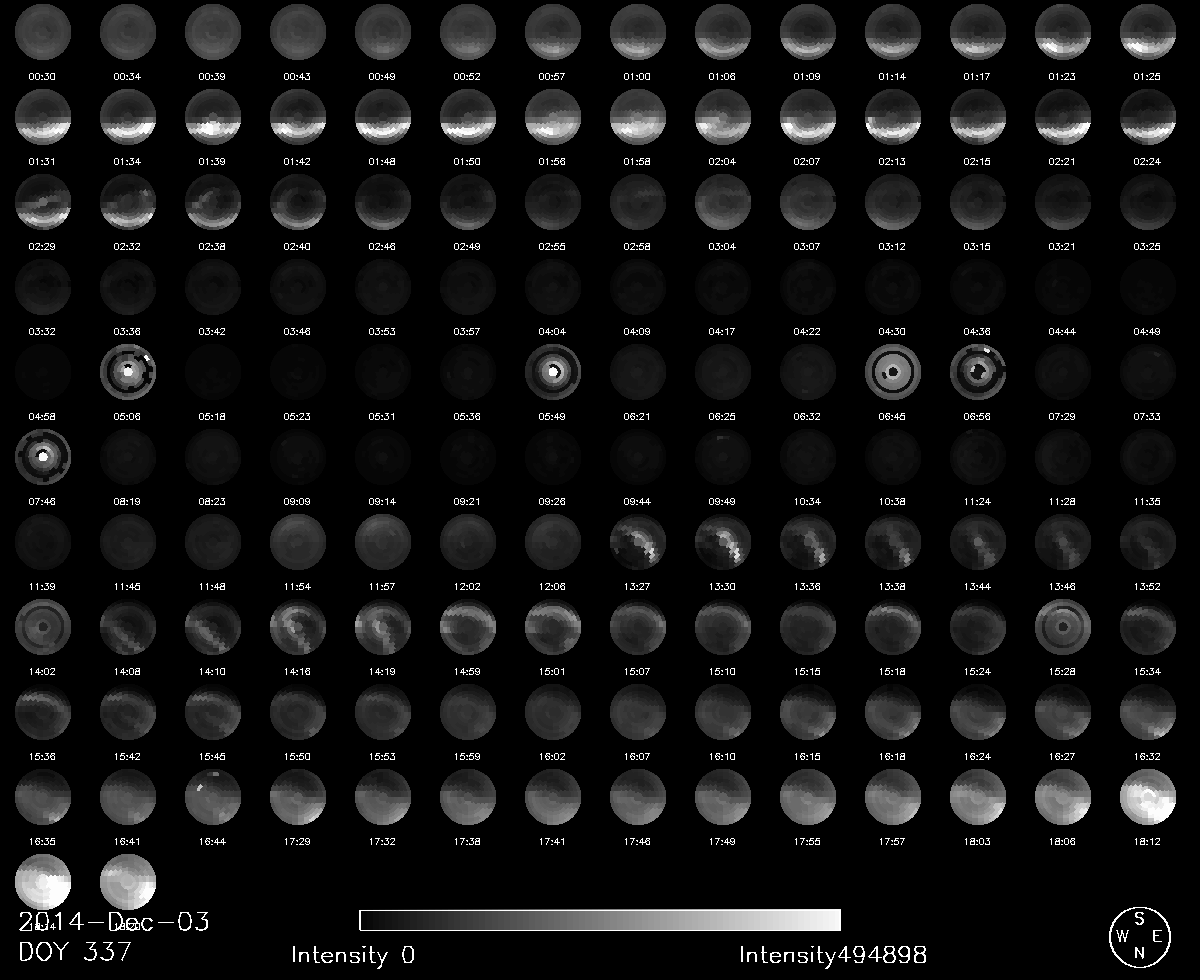Click the 13:27 thumbnail with diagonal streak
The width and height of the screenshot is (1200, 980).
click(x=638, y=541)
